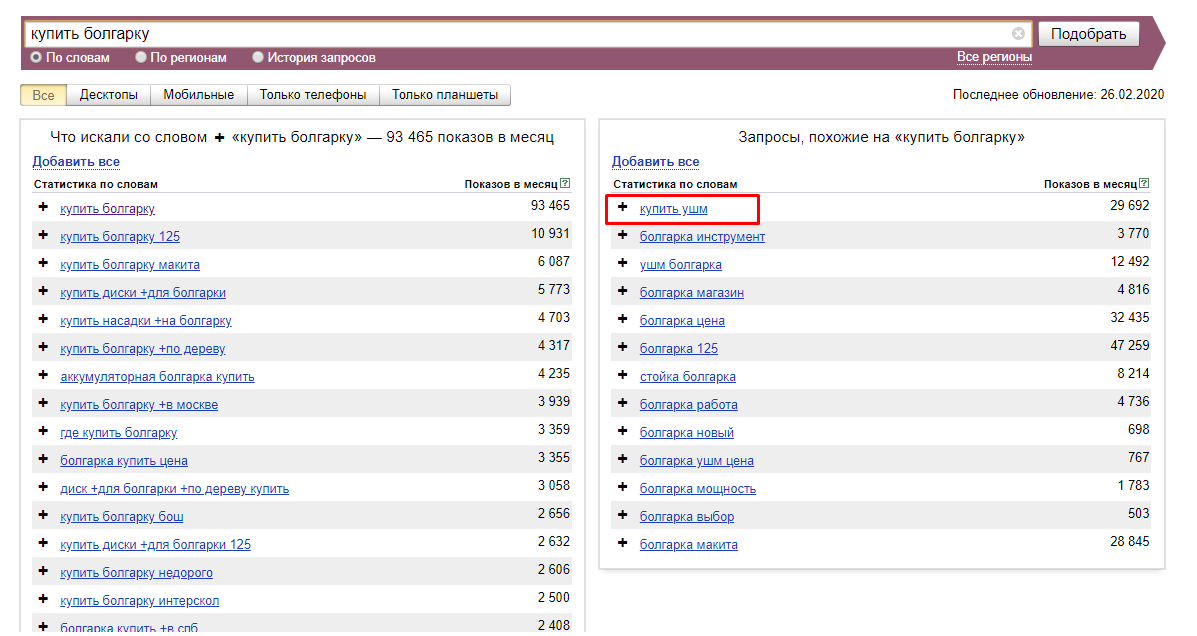Add купить болгарку макита via plus icon
This screenshot has width=1197, height=636.
[44, 263]
